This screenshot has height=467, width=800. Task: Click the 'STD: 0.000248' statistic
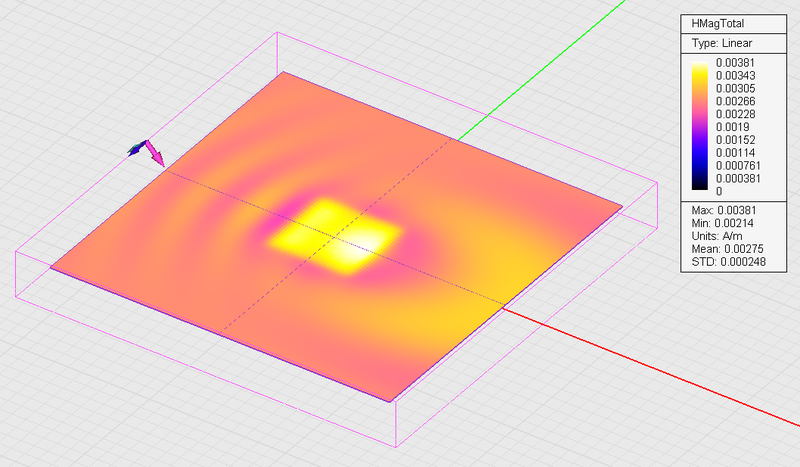[729, 262]
